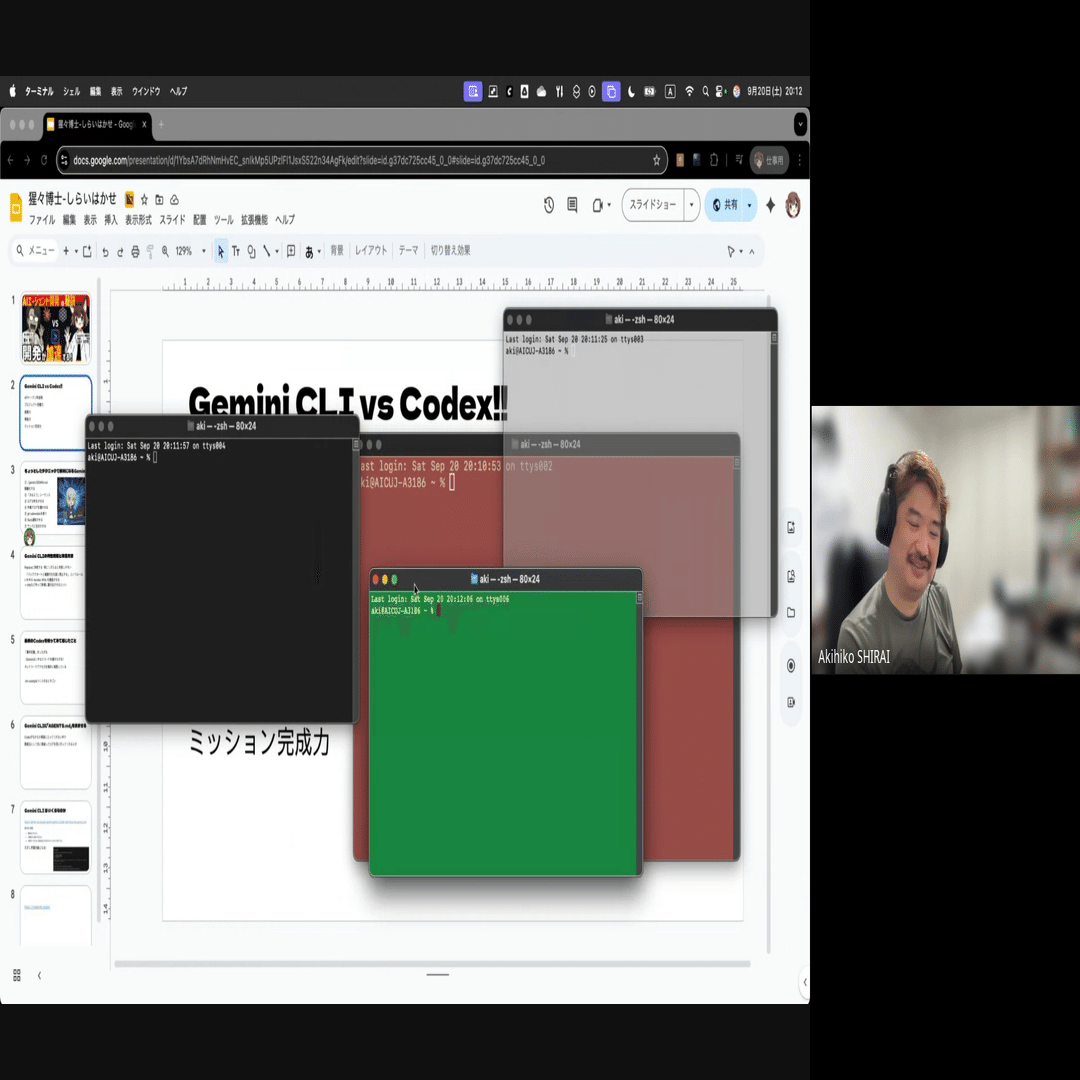Click 切り替え効果 transition button

tap(450, 251)
